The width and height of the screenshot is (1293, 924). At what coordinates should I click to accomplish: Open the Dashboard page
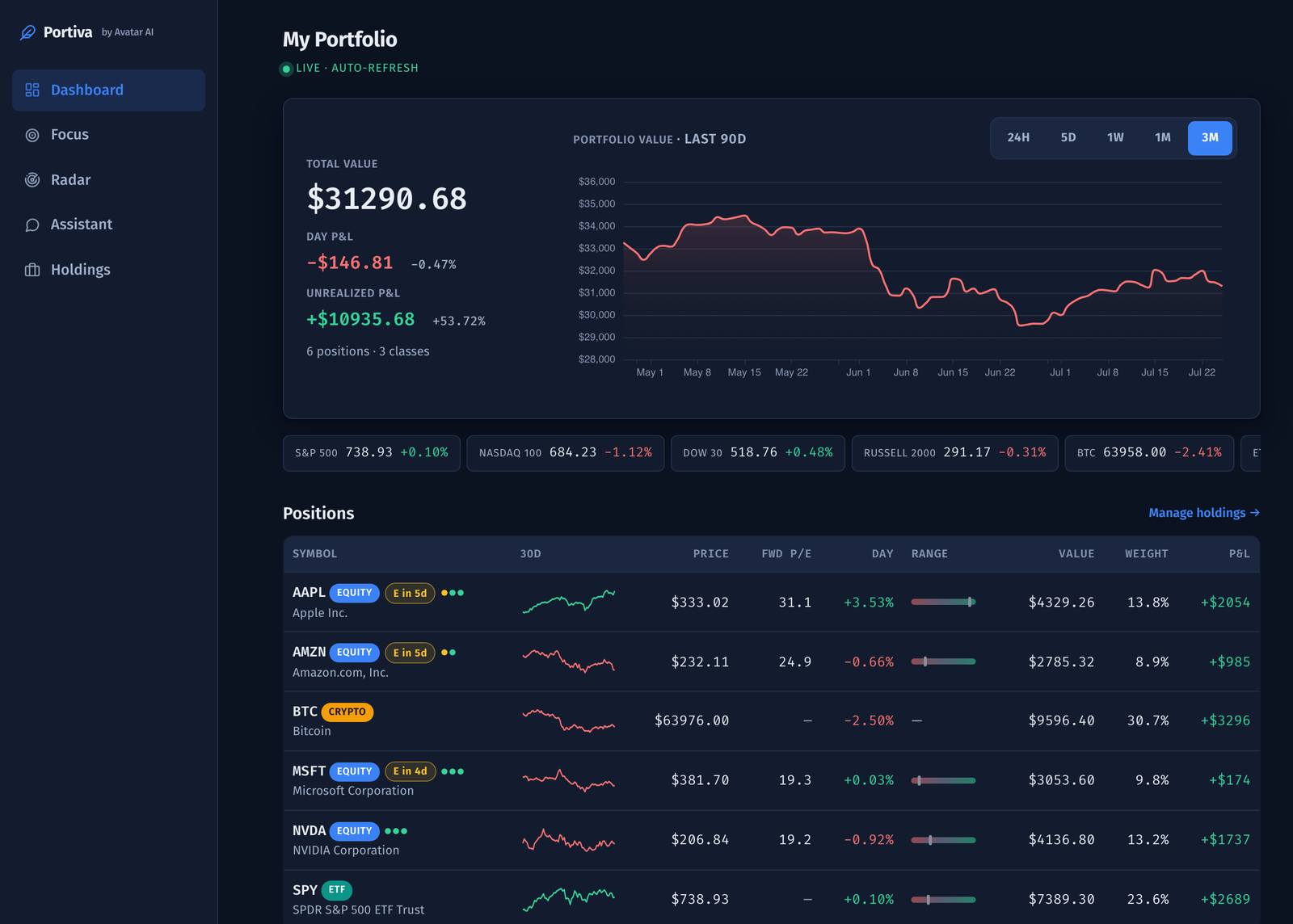[108, 90]
